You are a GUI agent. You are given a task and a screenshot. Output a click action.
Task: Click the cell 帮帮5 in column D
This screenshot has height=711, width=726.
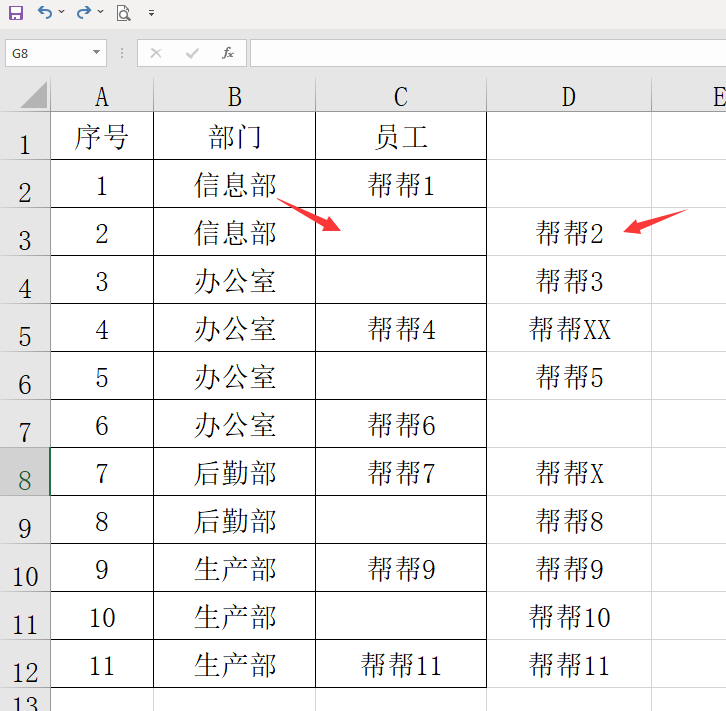pos(569,376)
